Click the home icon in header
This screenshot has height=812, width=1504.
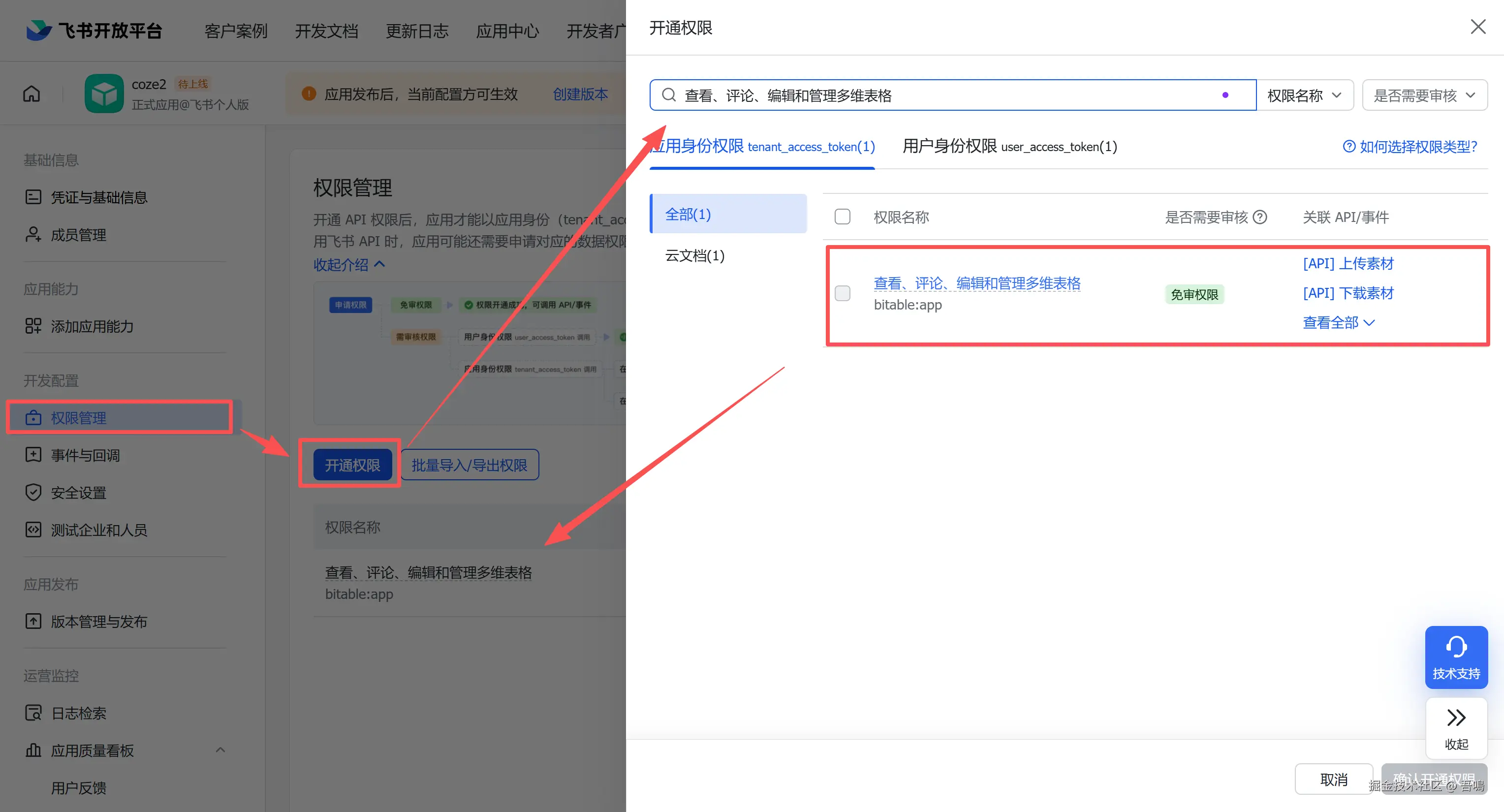(x=31, y=94)
